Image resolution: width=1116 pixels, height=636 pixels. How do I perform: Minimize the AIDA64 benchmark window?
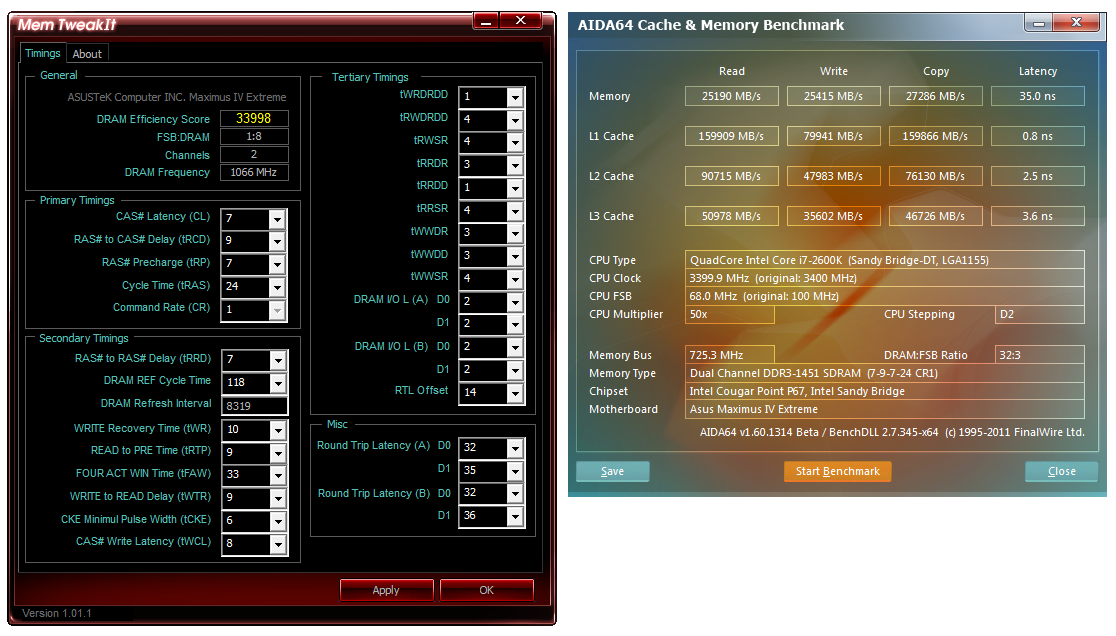pos(1038,23)
